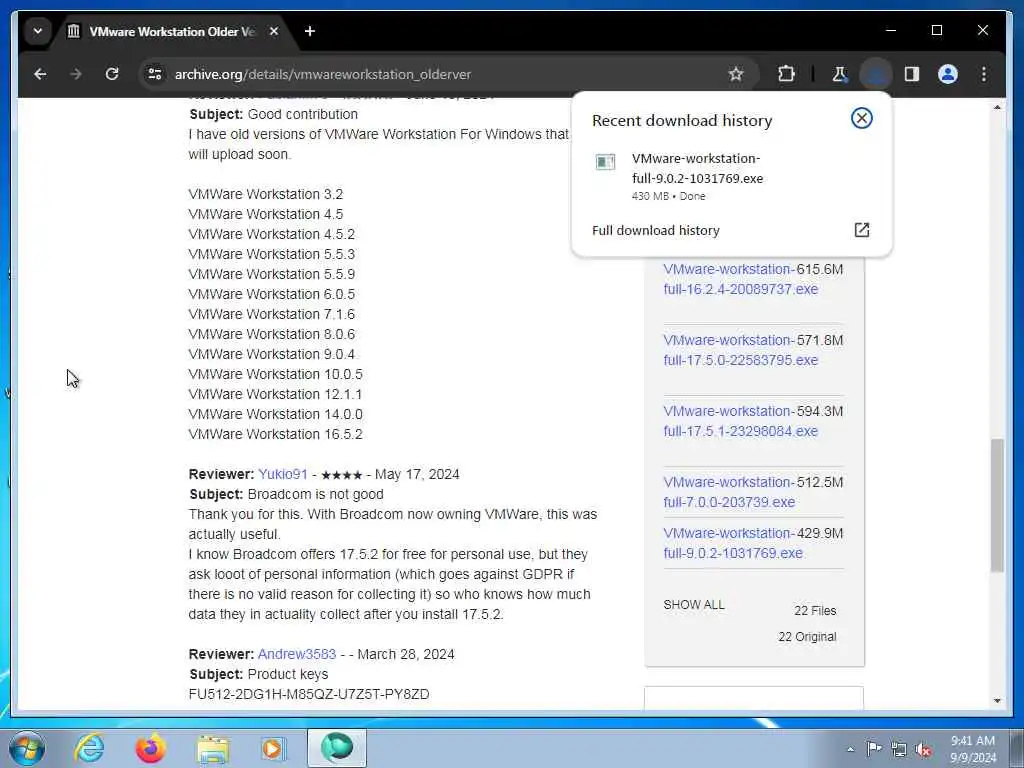Open Windows Media Player from taskbar
Screen dimensions: 1024x768
[x=274, y=748]
